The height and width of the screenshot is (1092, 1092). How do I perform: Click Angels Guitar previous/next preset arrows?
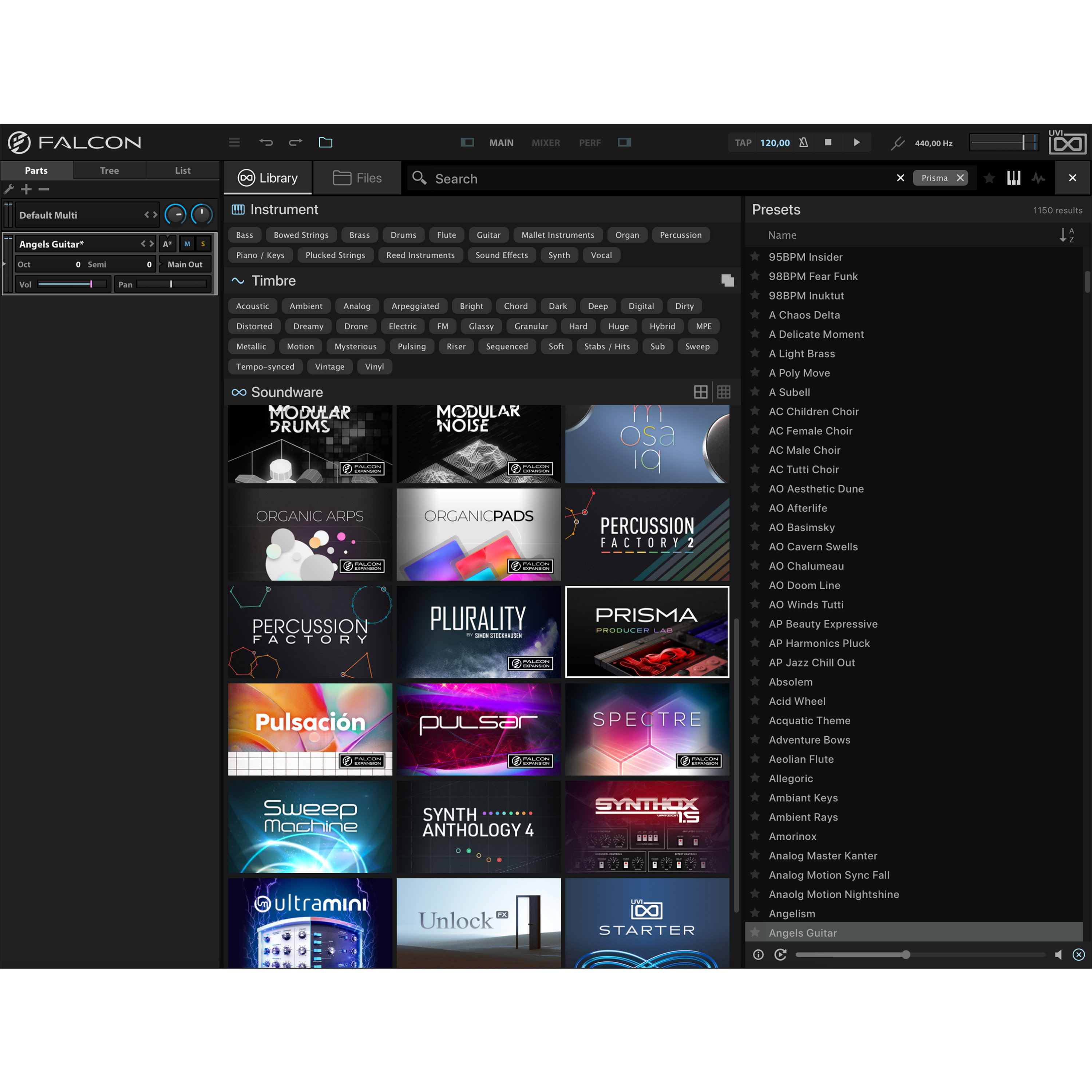pyautogui.click(x=147, y=244)
